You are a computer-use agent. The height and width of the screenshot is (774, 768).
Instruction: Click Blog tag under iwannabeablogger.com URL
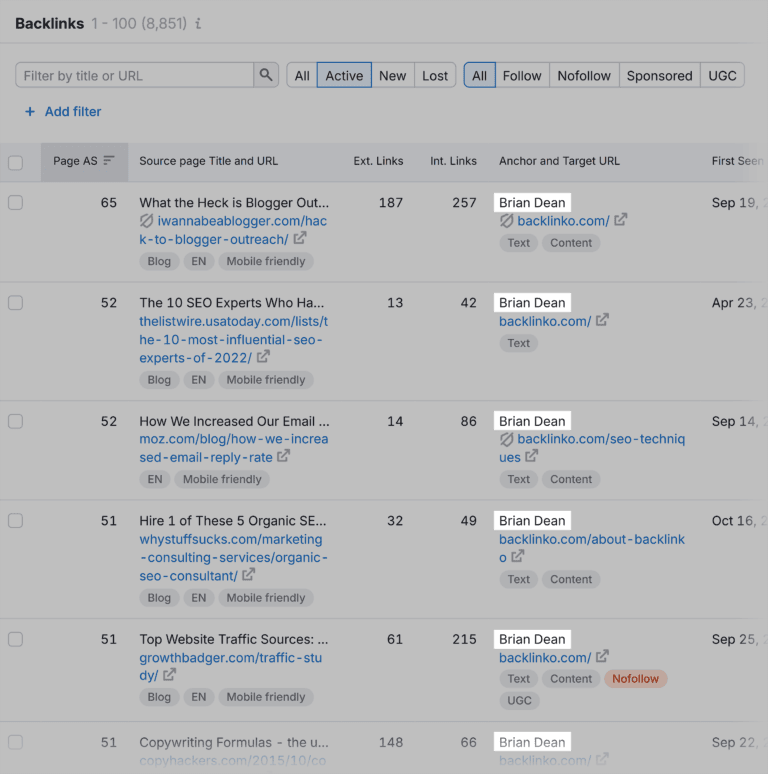159,261
